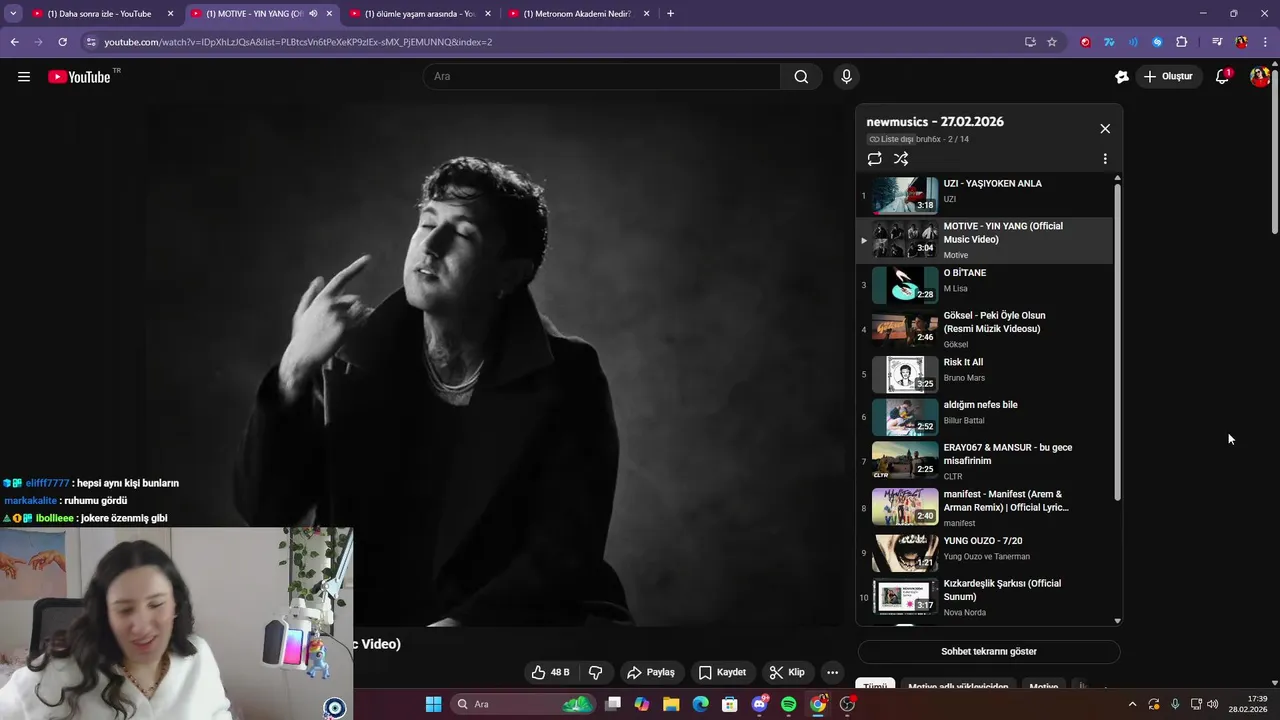Close the MOTIVE - YIN YANG browser tab
Viewport: 1280px width, 720px height.
click(329, 14)
